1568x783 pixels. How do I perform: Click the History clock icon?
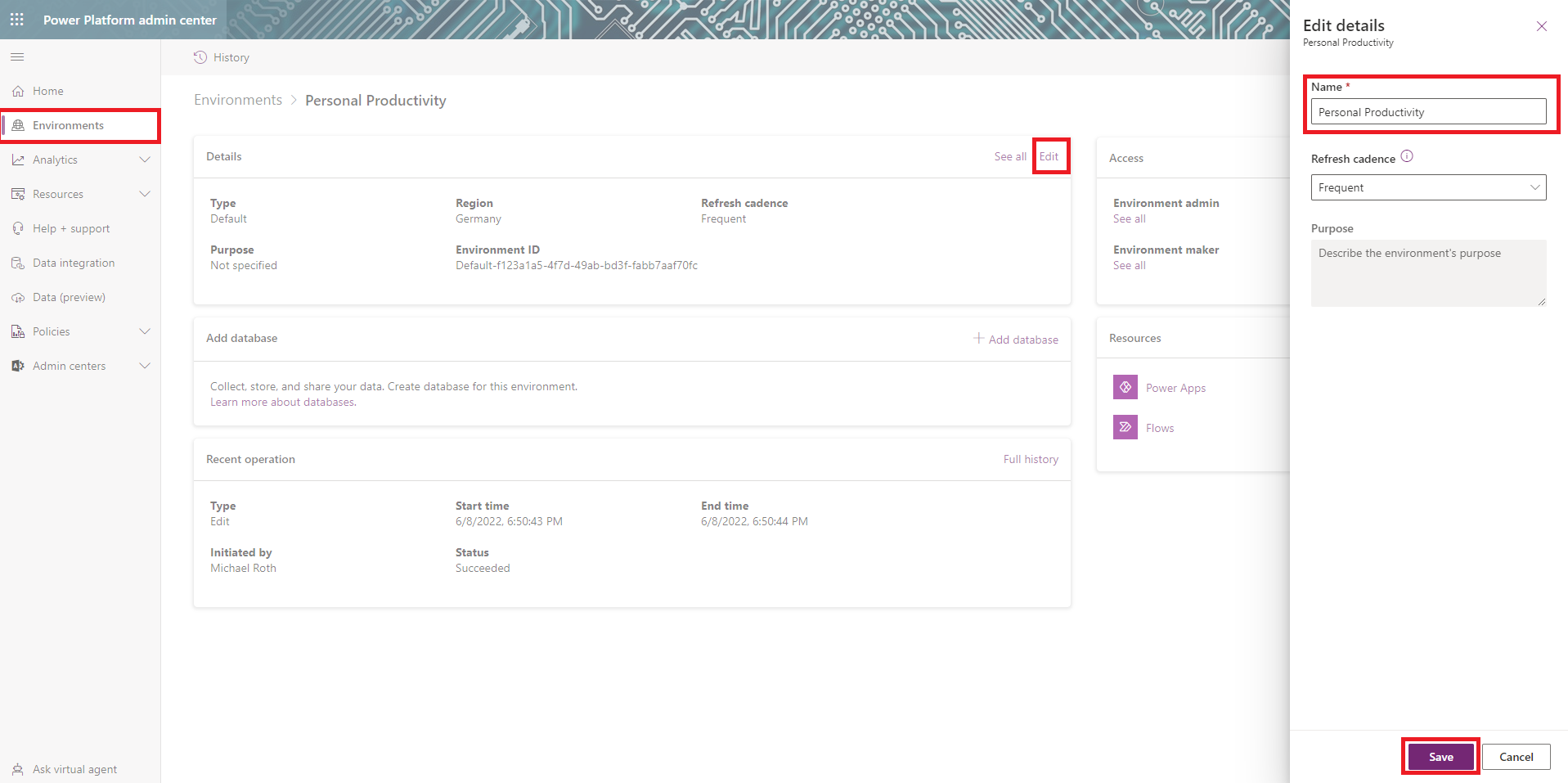pos(200,57)
